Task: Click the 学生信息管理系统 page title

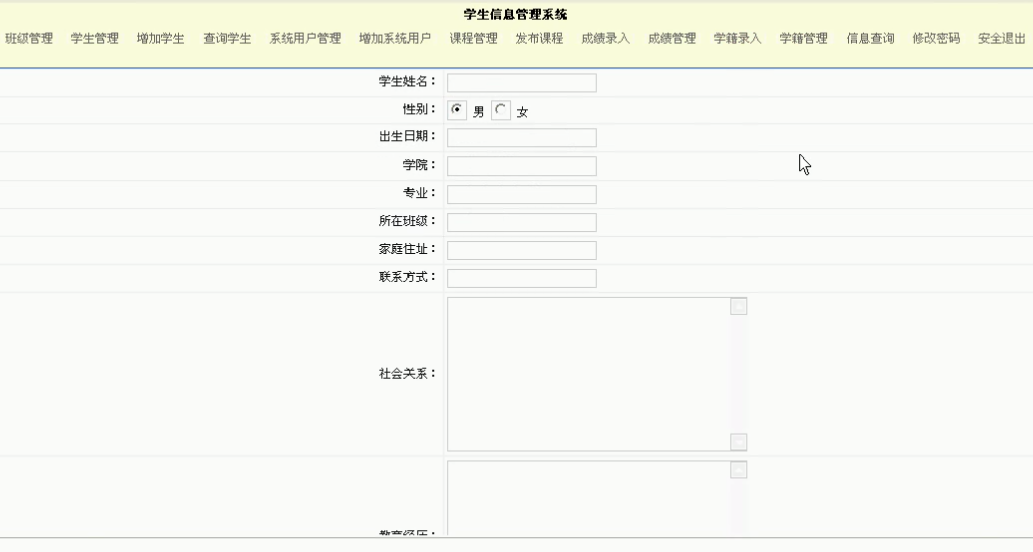Action: pyautogui.click(x=515, y=14)
